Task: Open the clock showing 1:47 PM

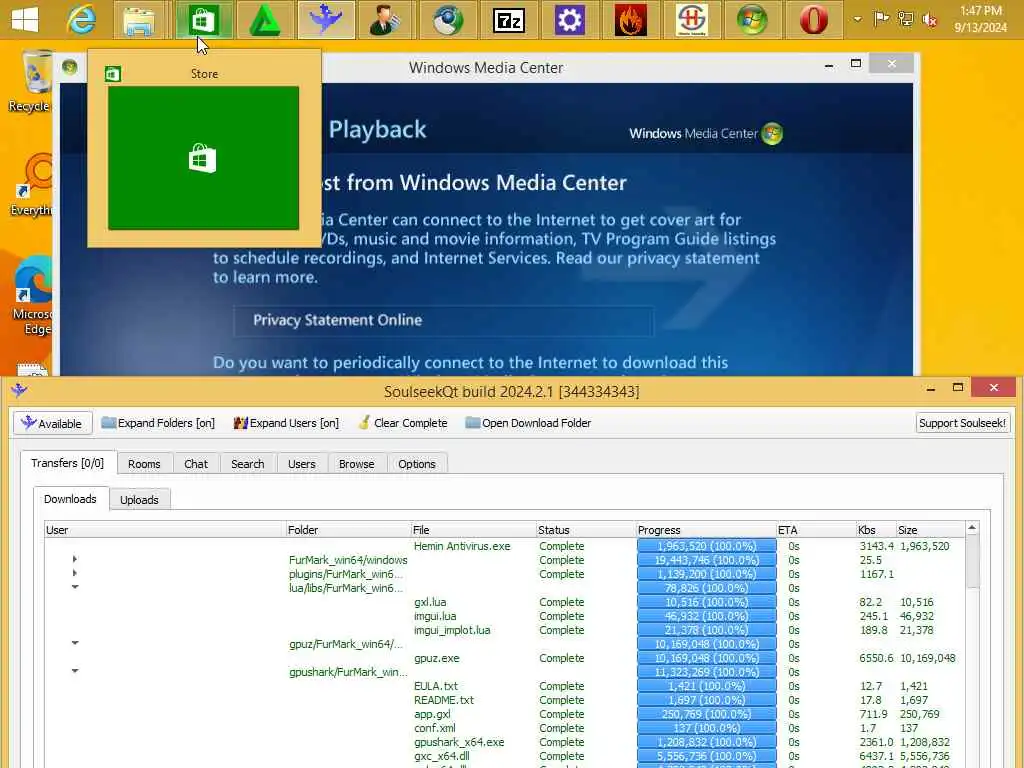Action: click(980, 19)
